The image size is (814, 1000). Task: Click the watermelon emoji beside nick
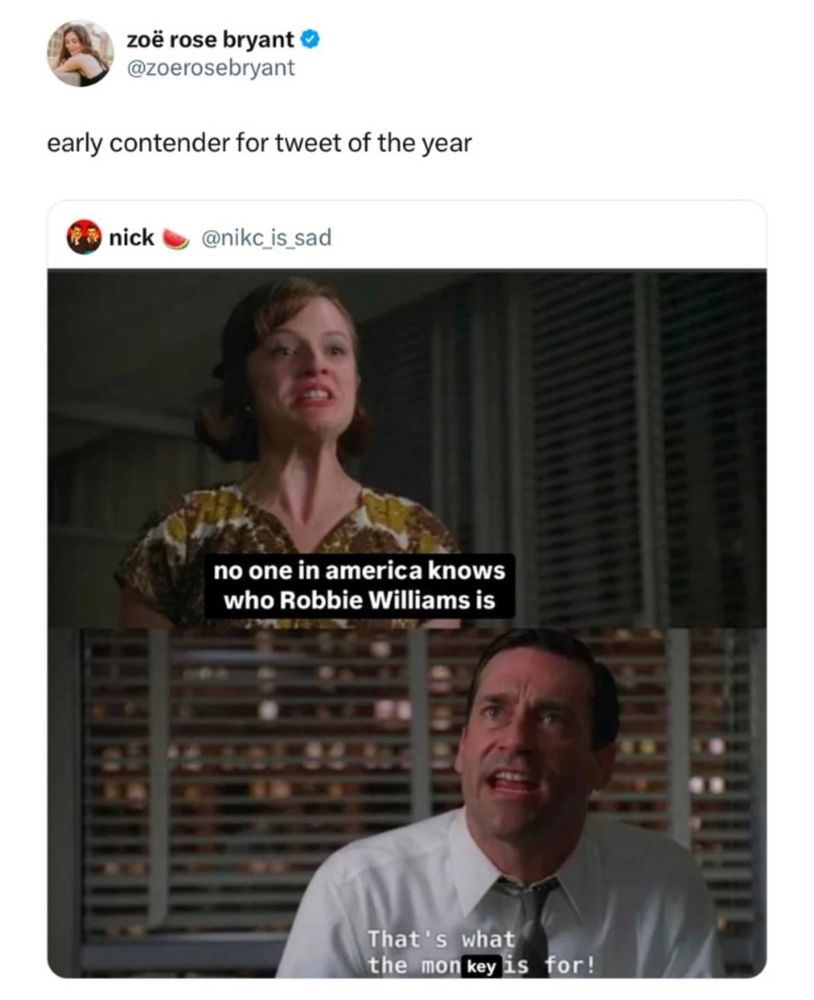click(176, 238)
